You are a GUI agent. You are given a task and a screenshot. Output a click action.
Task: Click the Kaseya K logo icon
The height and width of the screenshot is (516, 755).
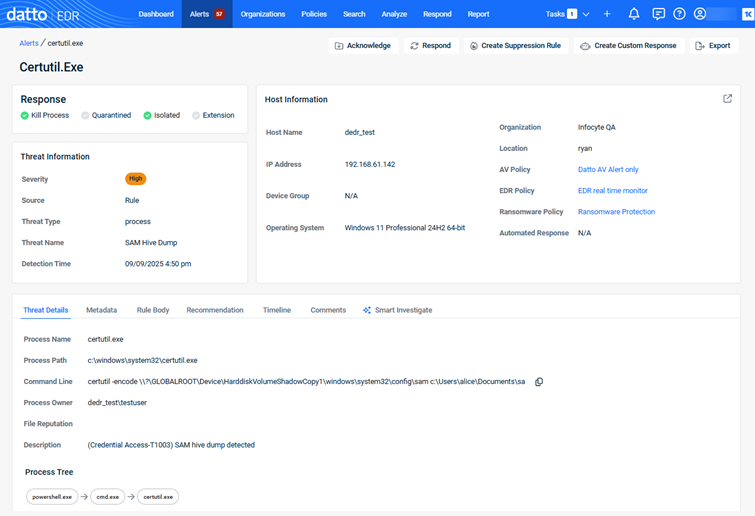pos(745,14)
